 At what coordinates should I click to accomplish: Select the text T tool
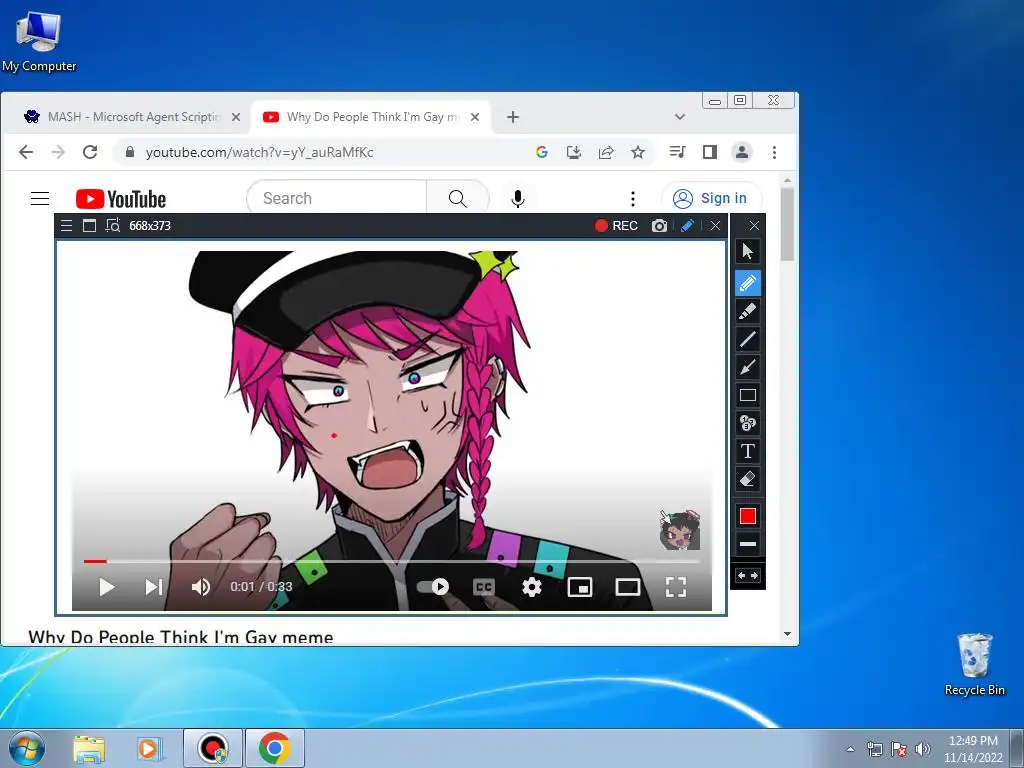(x=748, y=451)
